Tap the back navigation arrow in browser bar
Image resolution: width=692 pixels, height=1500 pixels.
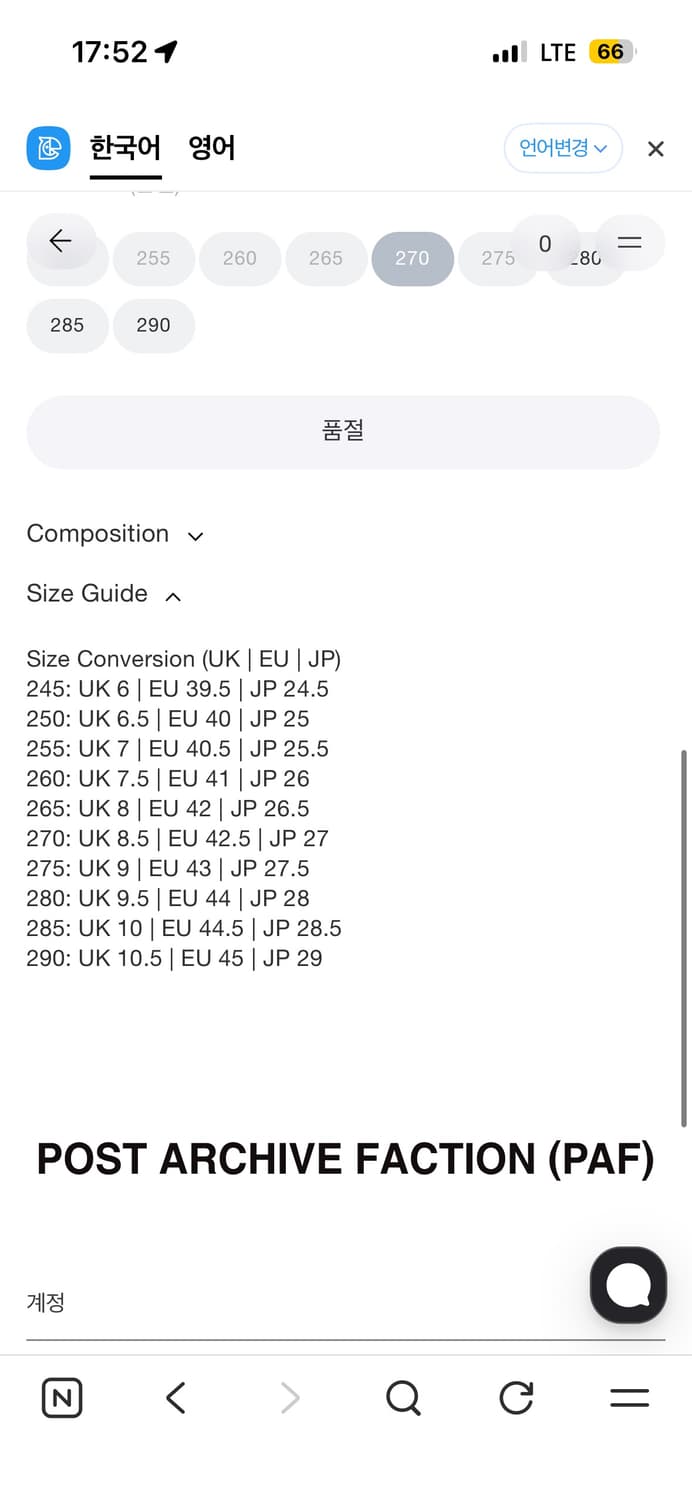[174, 1398]
